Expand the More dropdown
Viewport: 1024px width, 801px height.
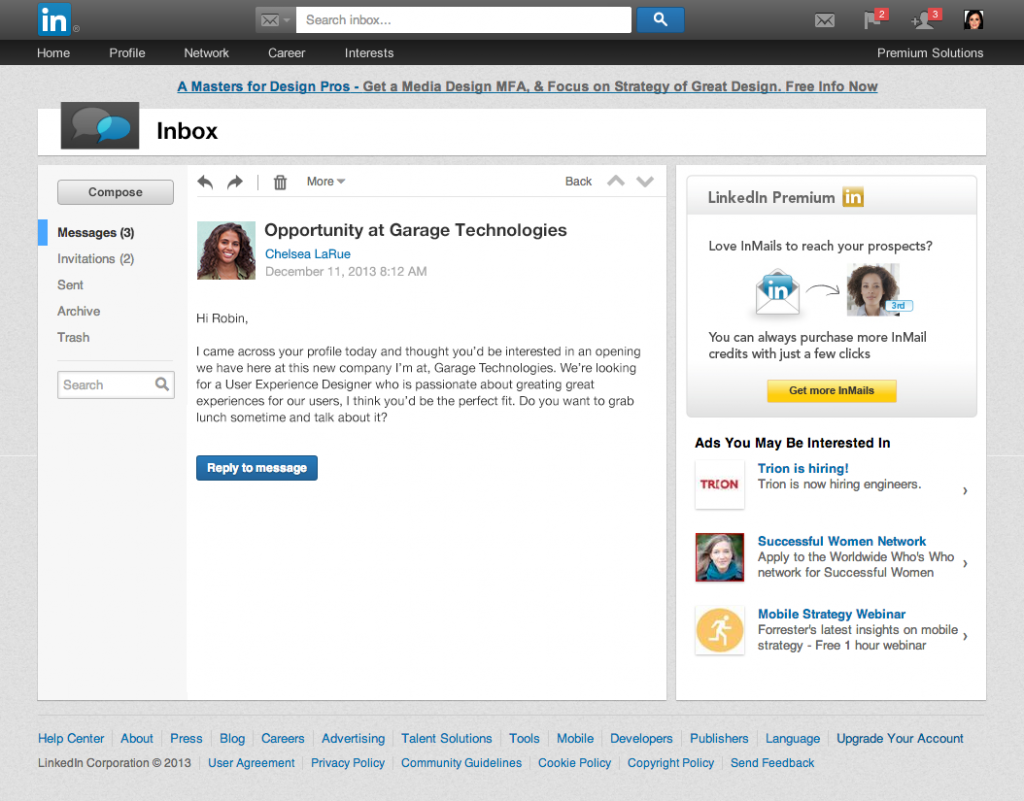[326, 181]
